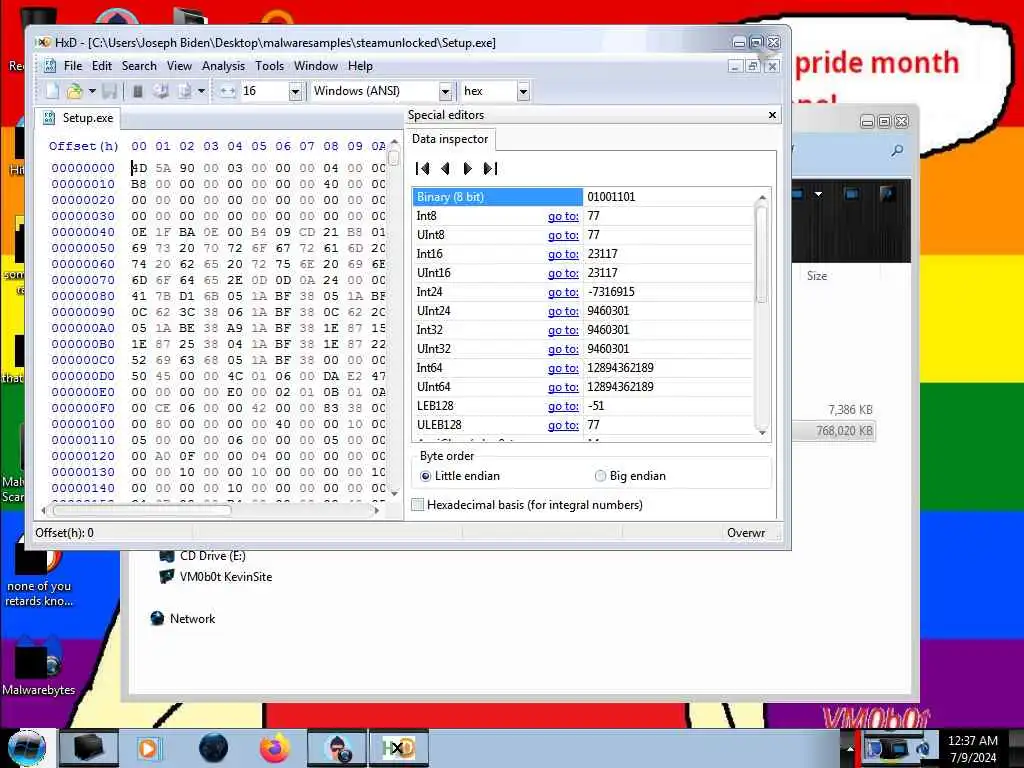Click the clock showing 12:37 AM

point(972,741)
